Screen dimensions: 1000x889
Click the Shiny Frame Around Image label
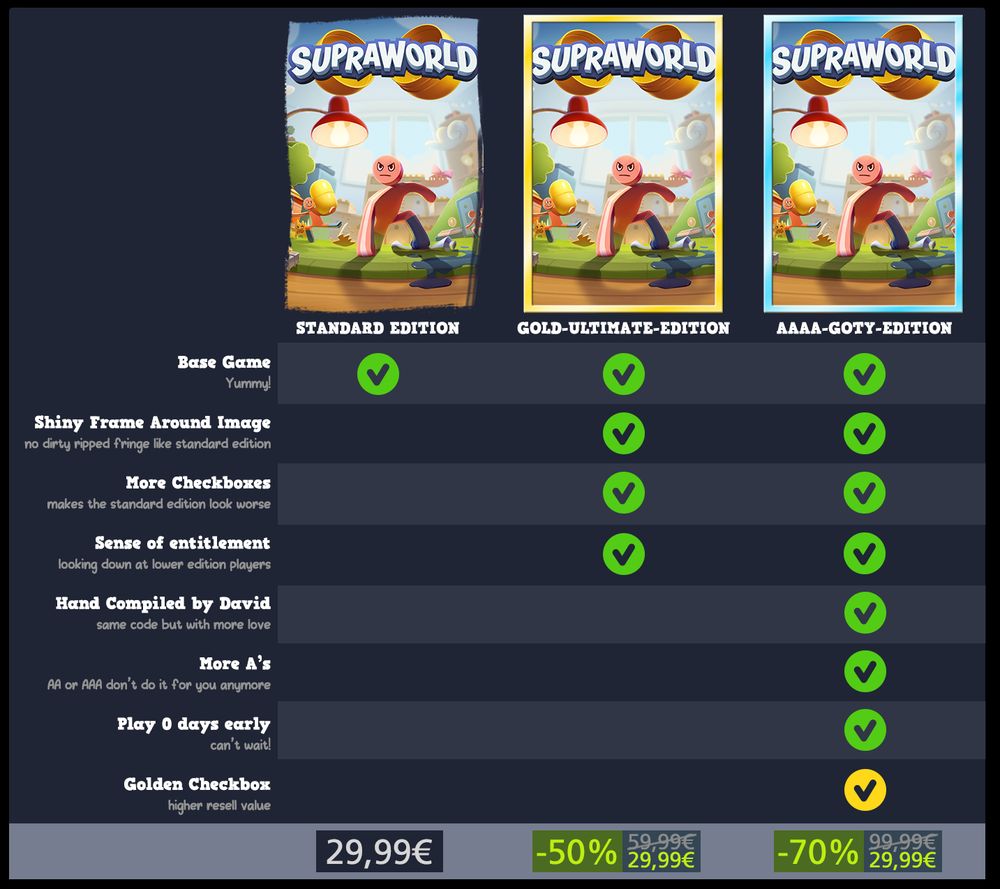pos(152,422)
